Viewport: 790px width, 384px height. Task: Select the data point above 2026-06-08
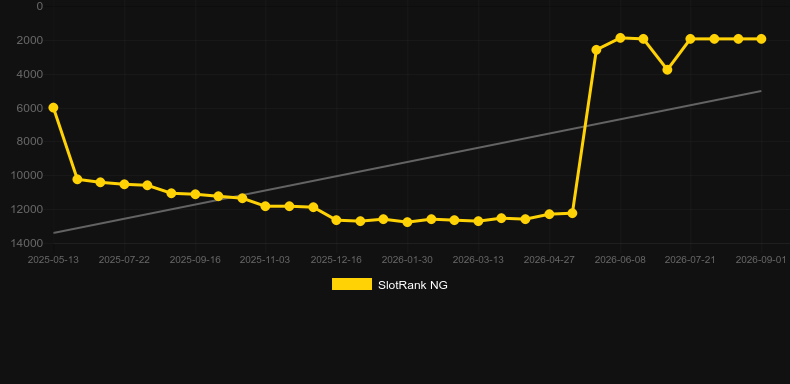[620, 38]
